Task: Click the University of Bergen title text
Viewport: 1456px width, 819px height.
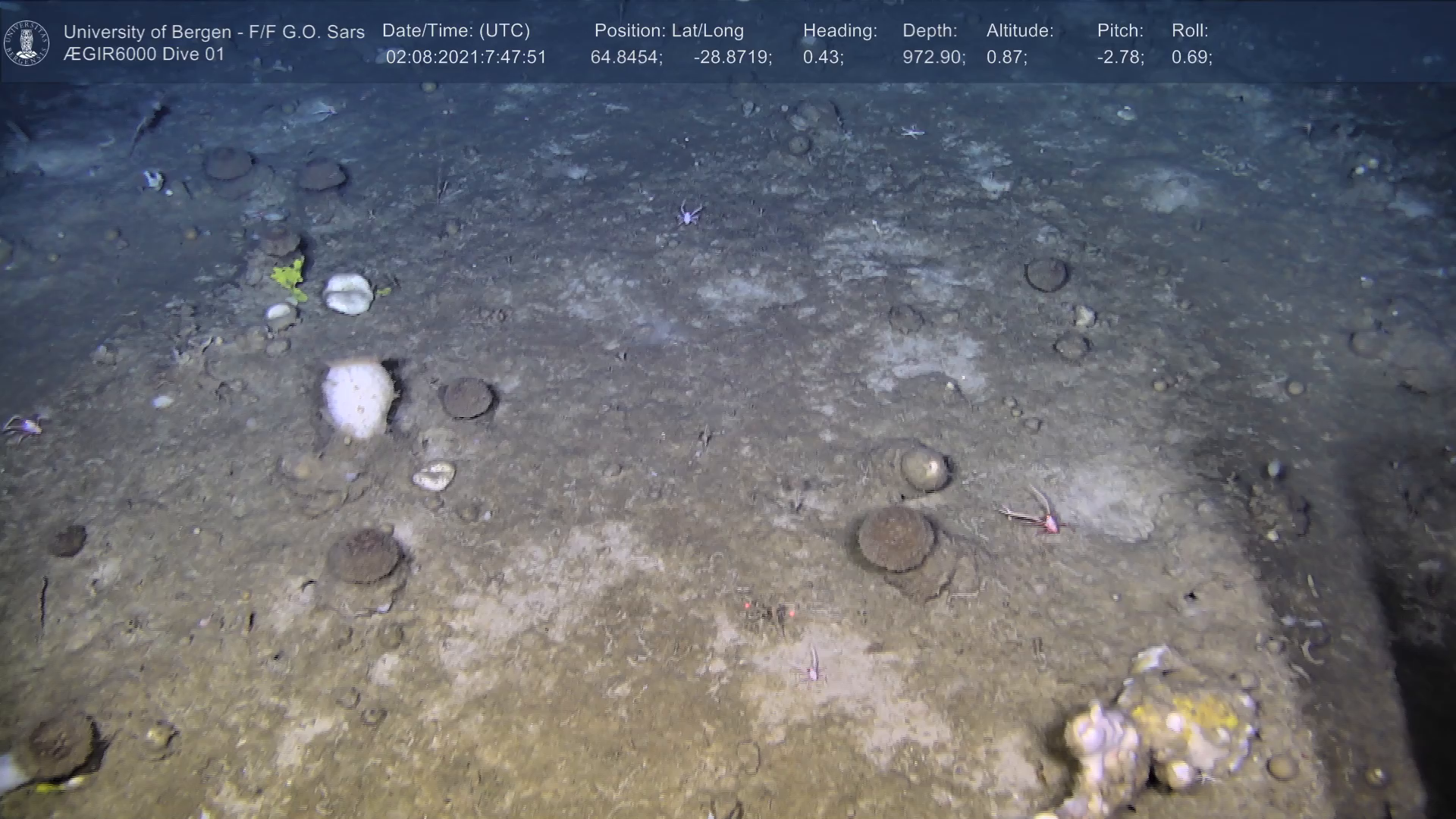Action: coord(214,32)
